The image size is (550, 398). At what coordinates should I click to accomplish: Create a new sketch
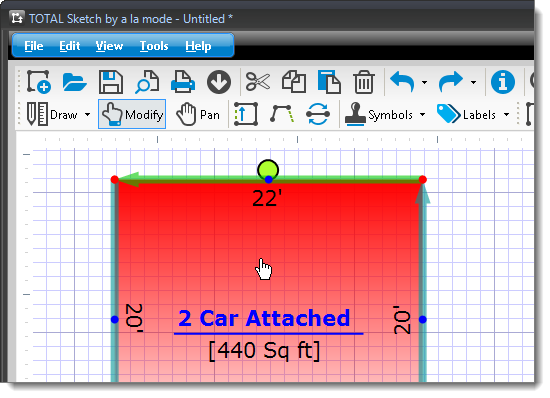[39, 82]
